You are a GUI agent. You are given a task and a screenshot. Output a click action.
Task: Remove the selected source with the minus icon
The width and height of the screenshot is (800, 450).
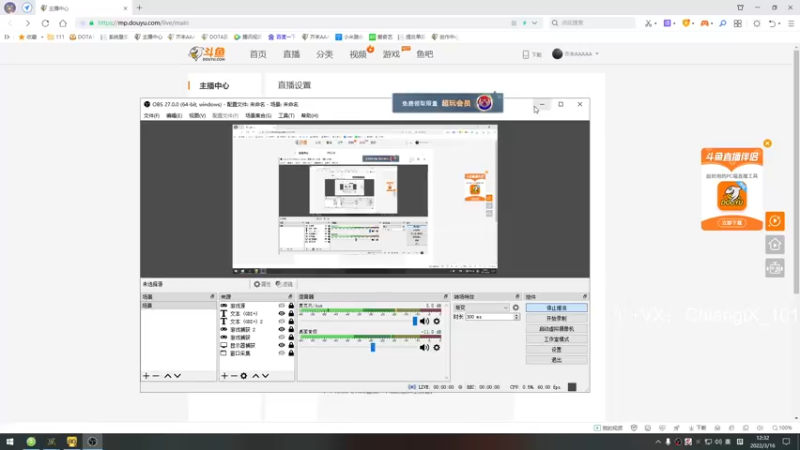[234, 376]
